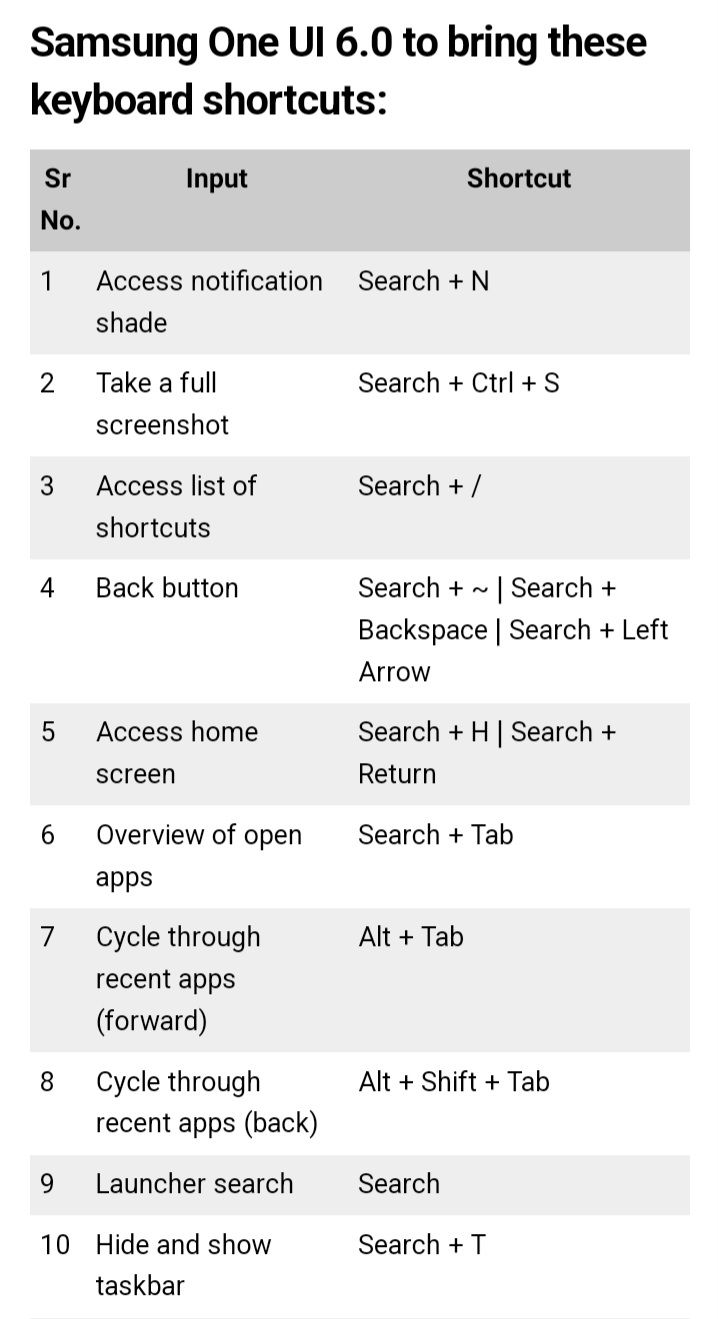
Task: Click the 'Hide and show taskbar' entry
Action: tap(184, 1265)
